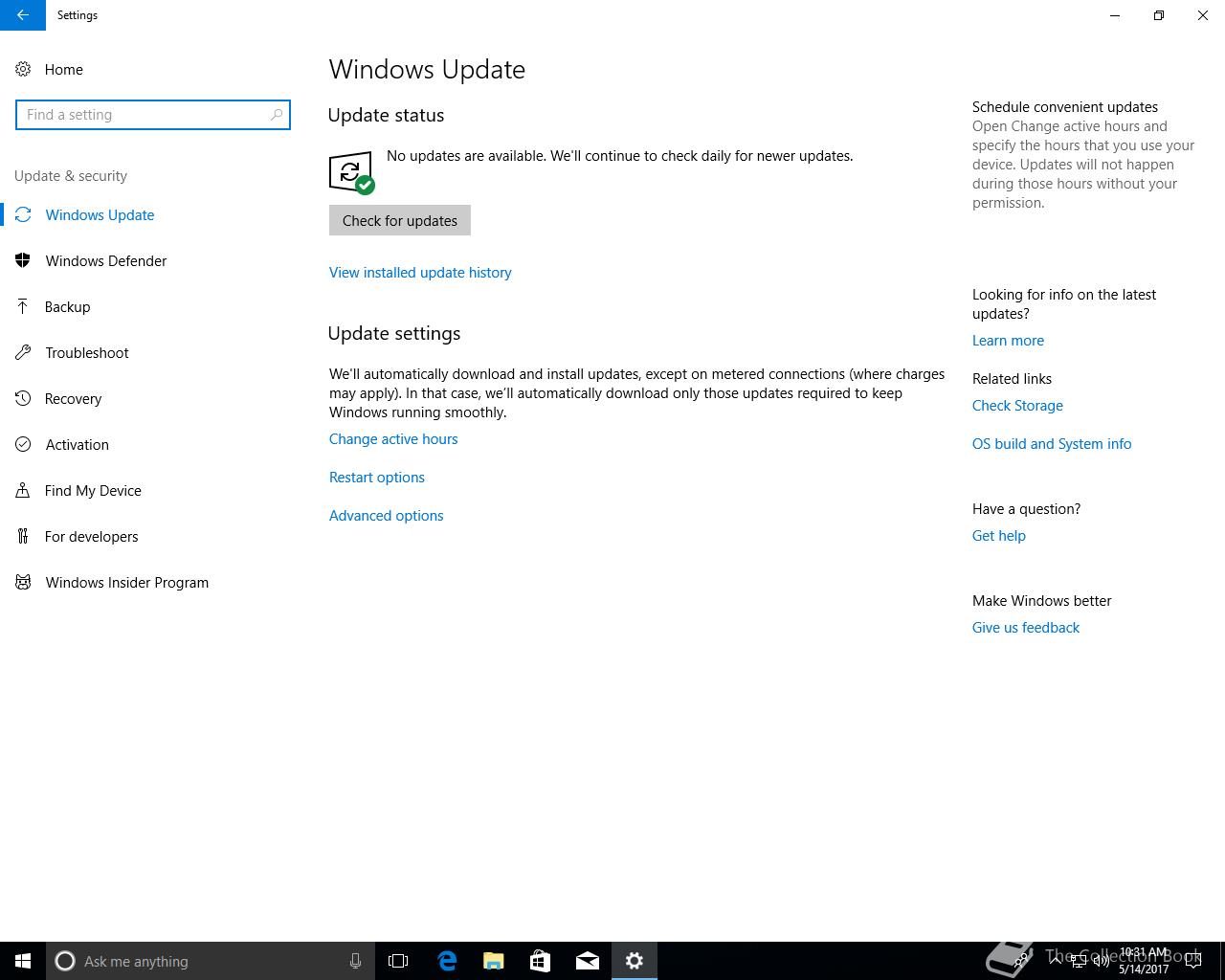Click the Windows Insider Program cat icon

23,582
